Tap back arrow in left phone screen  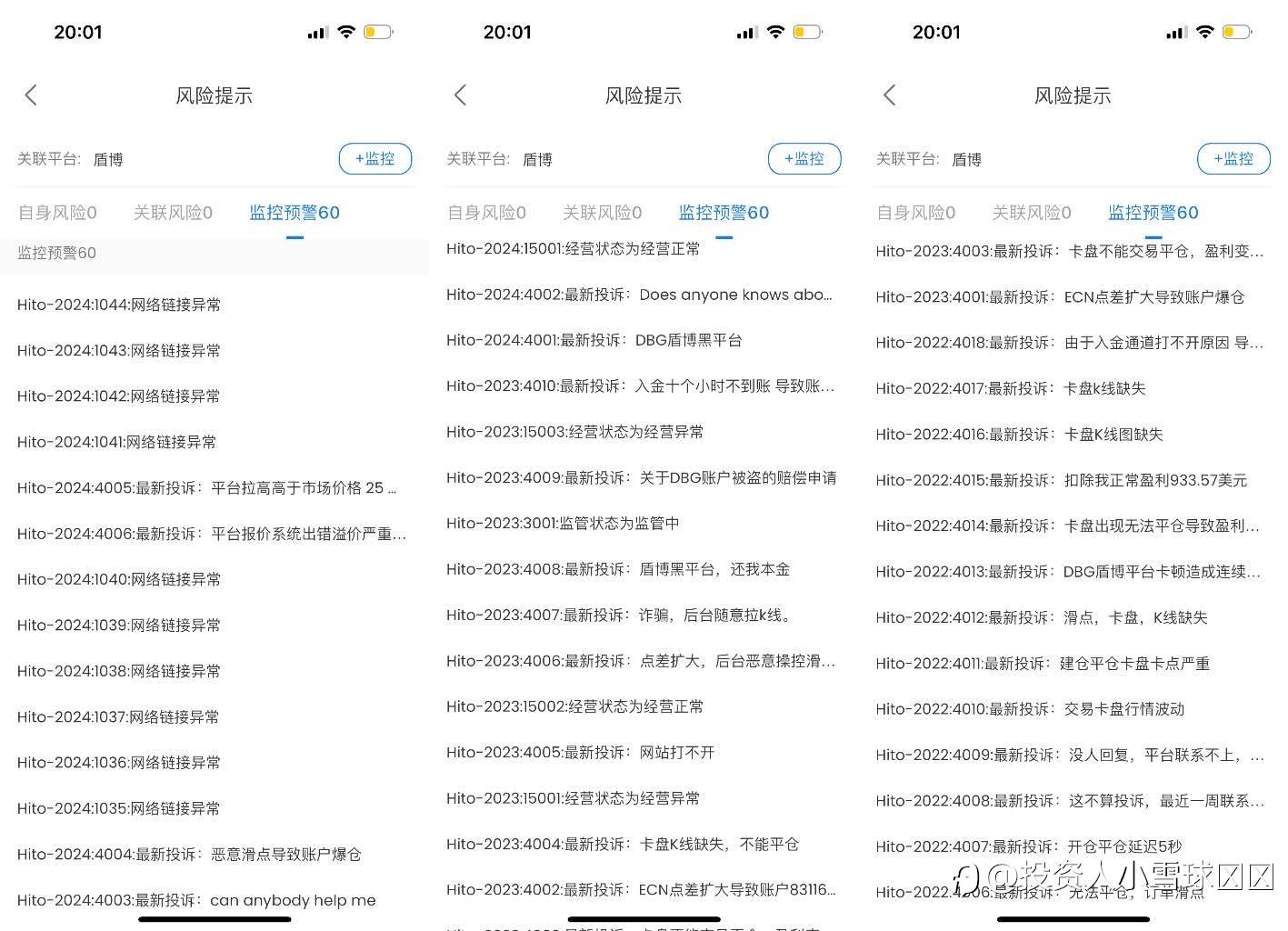[x=31, y=95]
